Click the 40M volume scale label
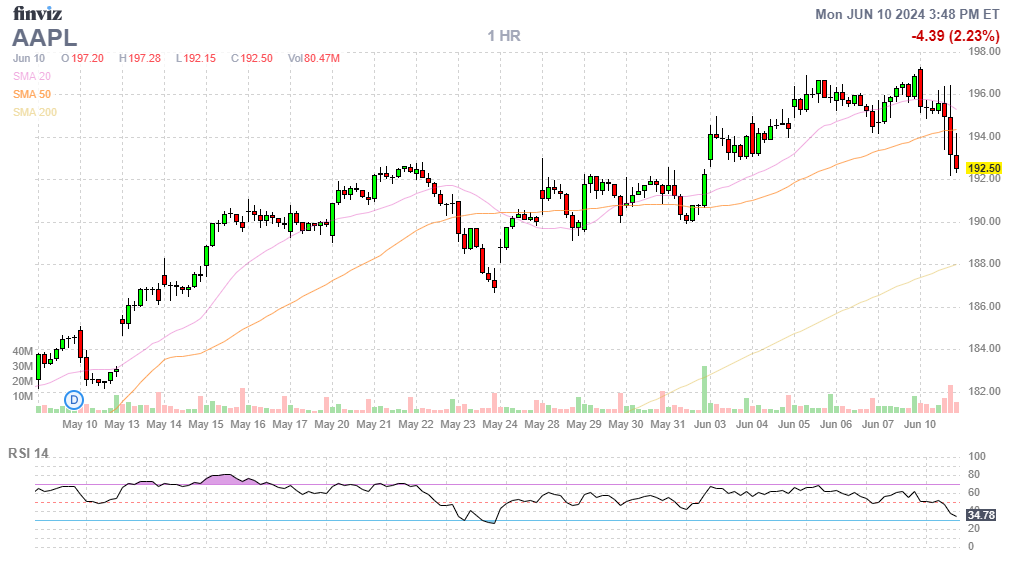This screenshot has width=1013, height=562. pos(23,352)
